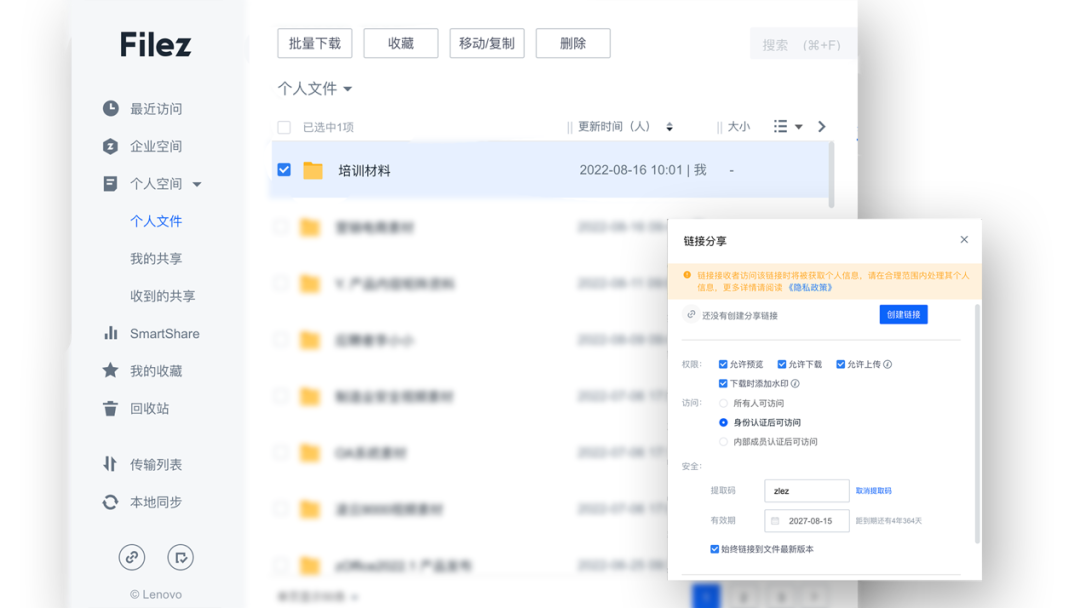Screen dimensions: 1080x608
Task: Close the 链接分享 dialog
Action: click(964, 240)
